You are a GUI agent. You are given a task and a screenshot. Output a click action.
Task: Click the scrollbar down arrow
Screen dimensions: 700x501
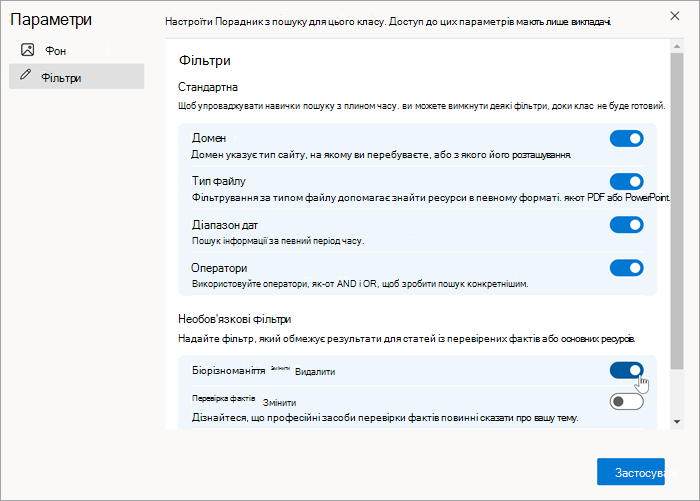(677, 422)
